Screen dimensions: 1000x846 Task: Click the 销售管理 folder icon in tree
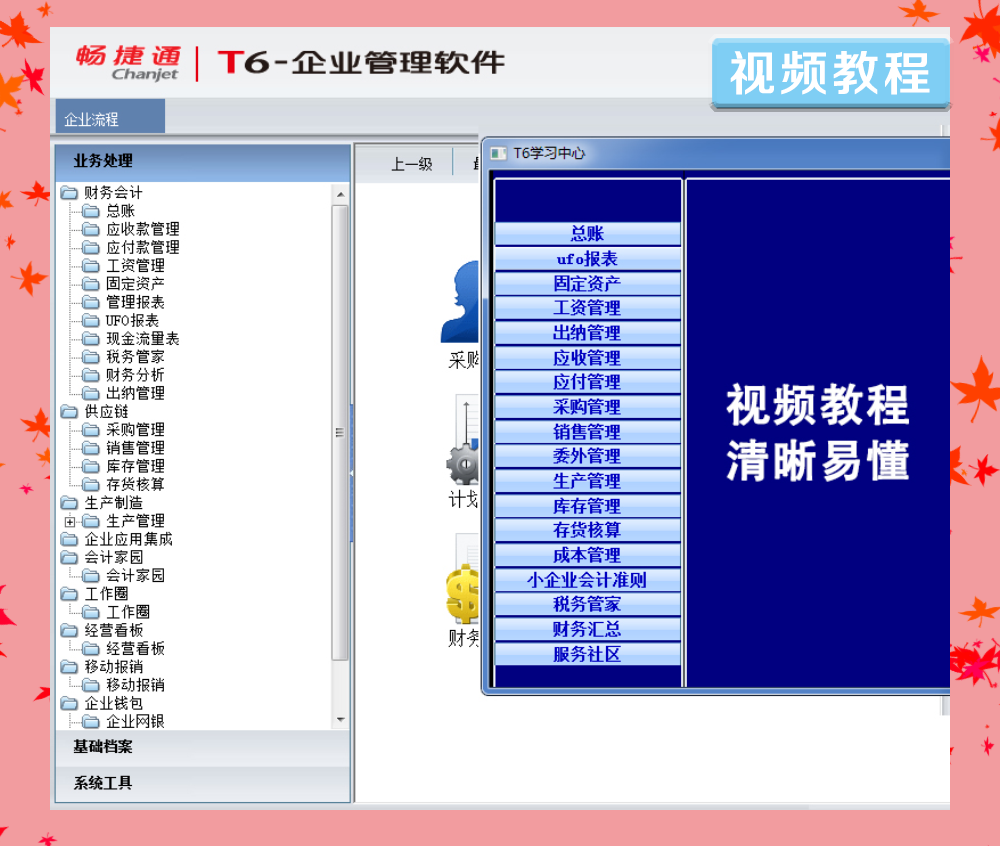click(91, 448)
